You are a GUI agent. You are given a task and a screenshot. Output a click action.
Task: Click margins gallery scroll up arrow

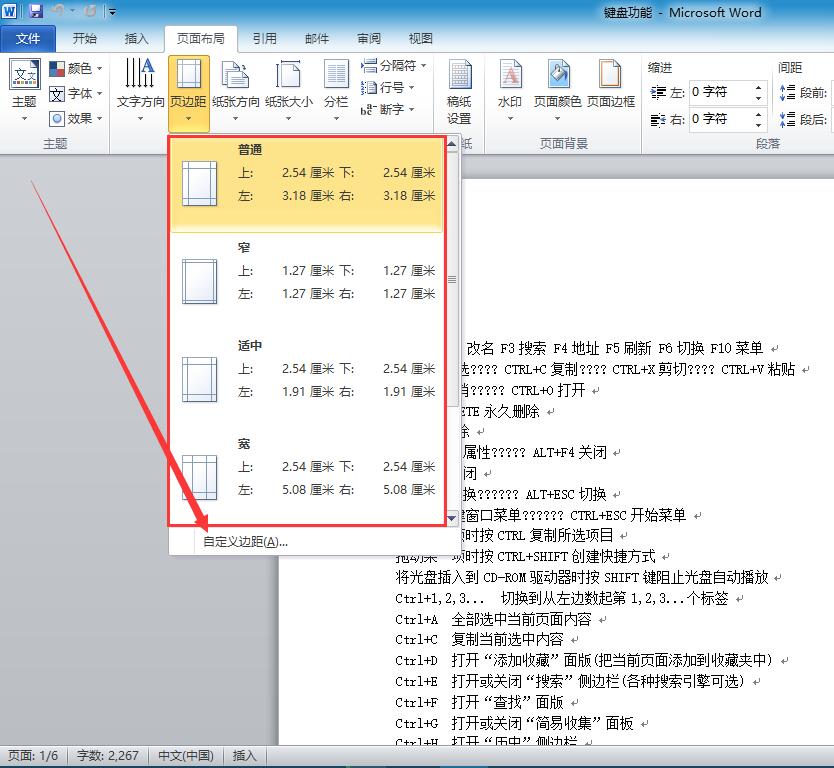tap(452, 144)
